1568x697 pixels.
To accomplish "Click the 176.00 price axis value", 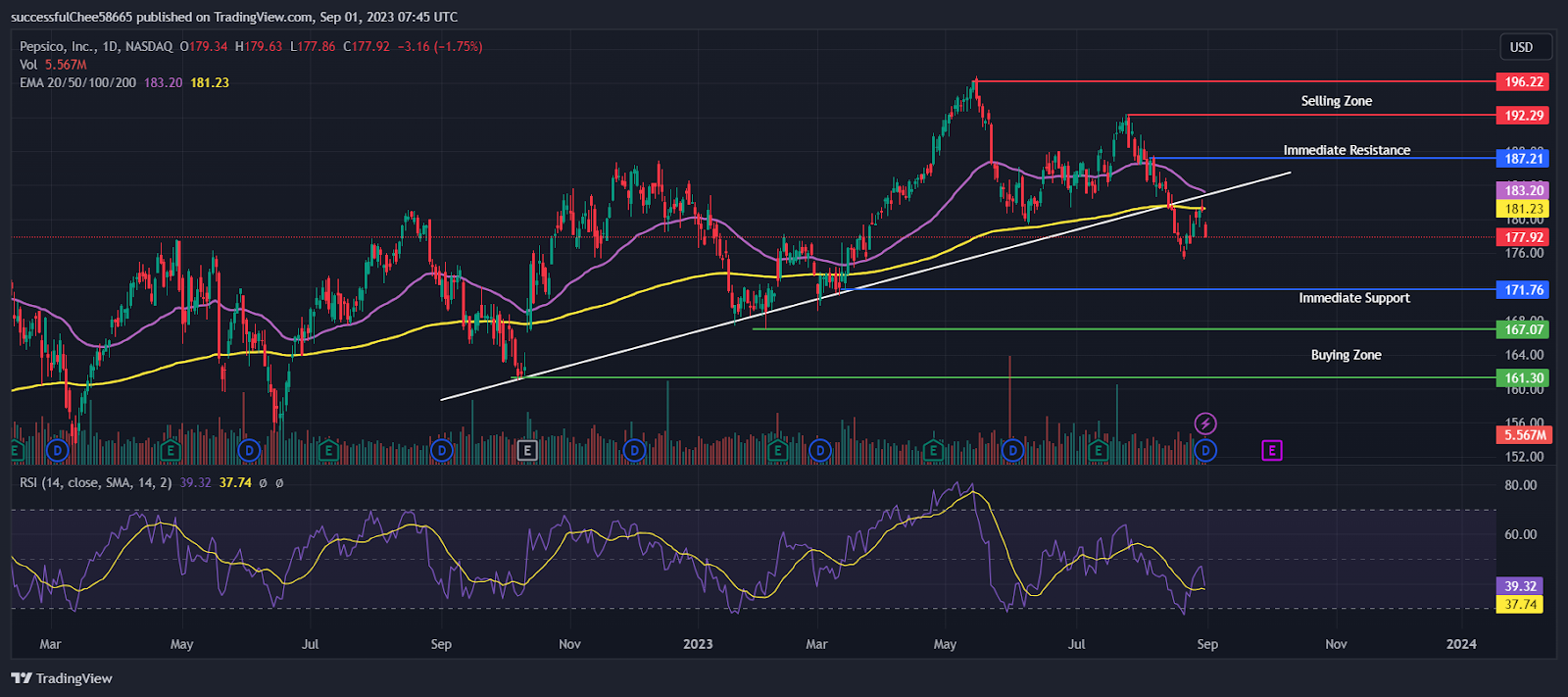I will pyautogui.click(x=1524, y=253).
